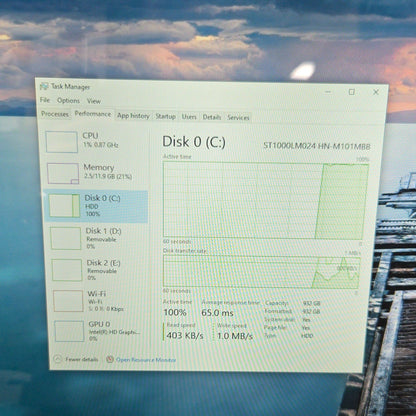416x416 pixels.
Task: Click the Wi-Fi label in sidebar
Action: (x=97, y=294)
